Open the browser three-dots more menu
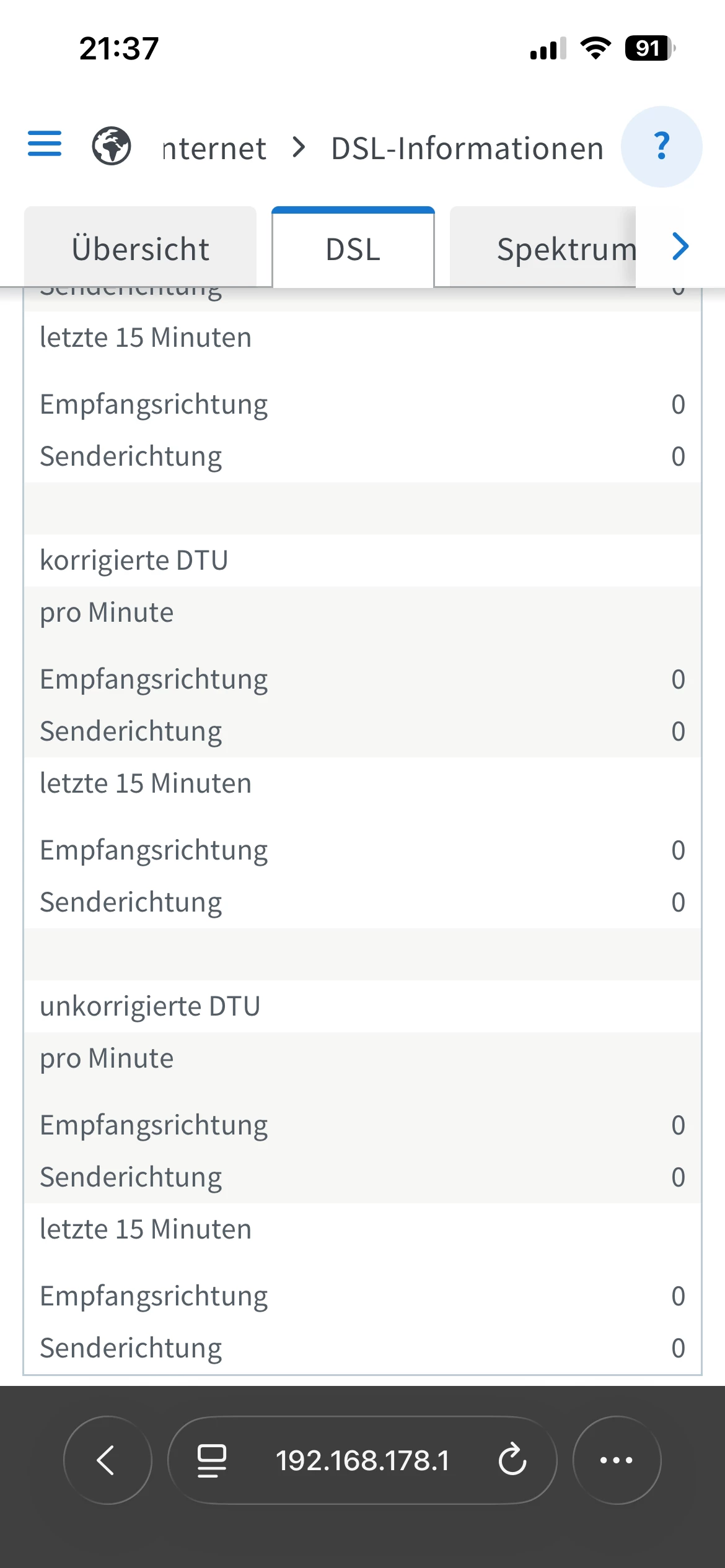Image resolution: width=725 pixels, height=1568 pixels. (x=617, y=1460)
